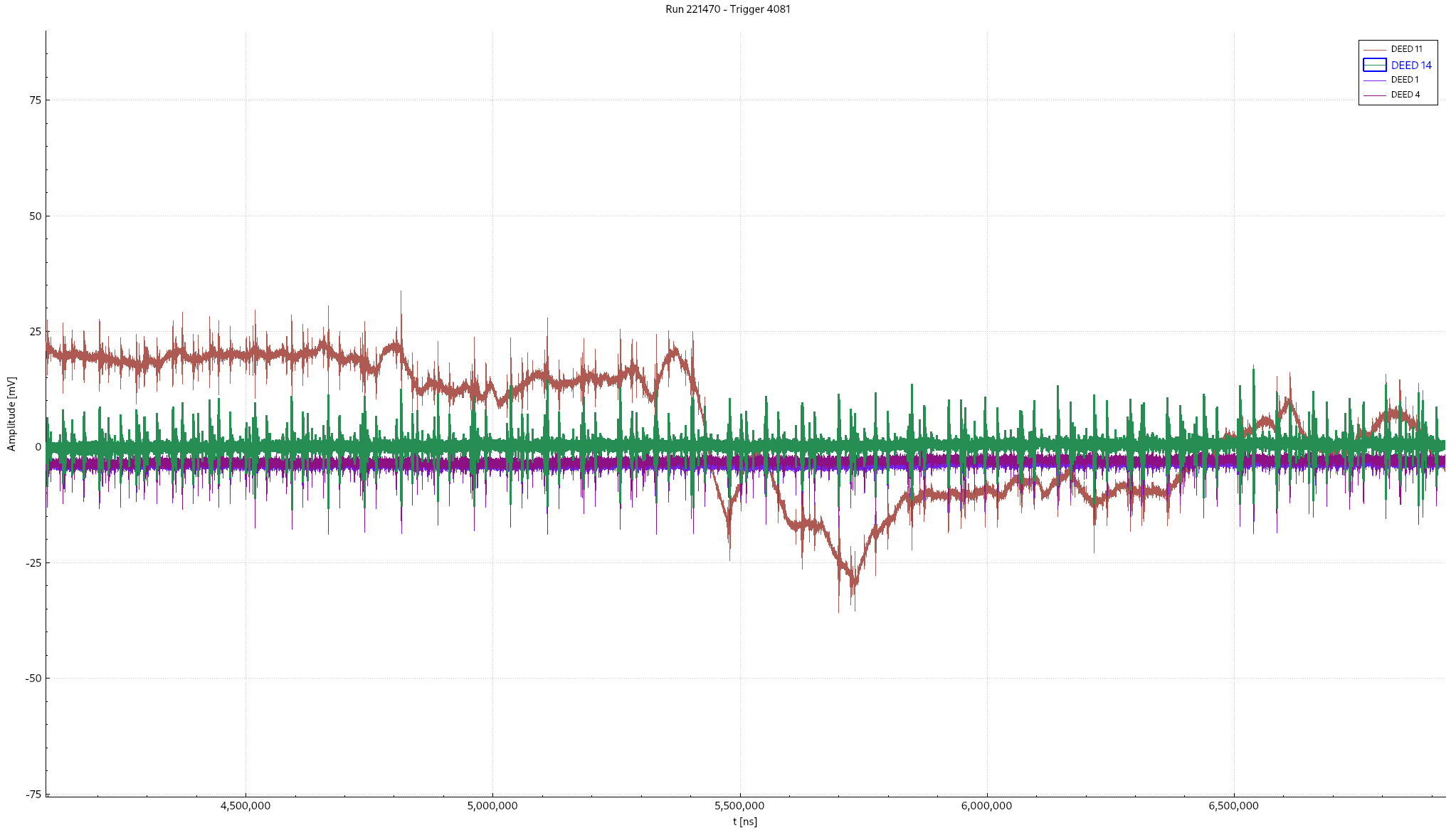This screenshot has height=833, width=1456.
Task: Toggle the DEED 1 legend entry
Action: 1404,80
